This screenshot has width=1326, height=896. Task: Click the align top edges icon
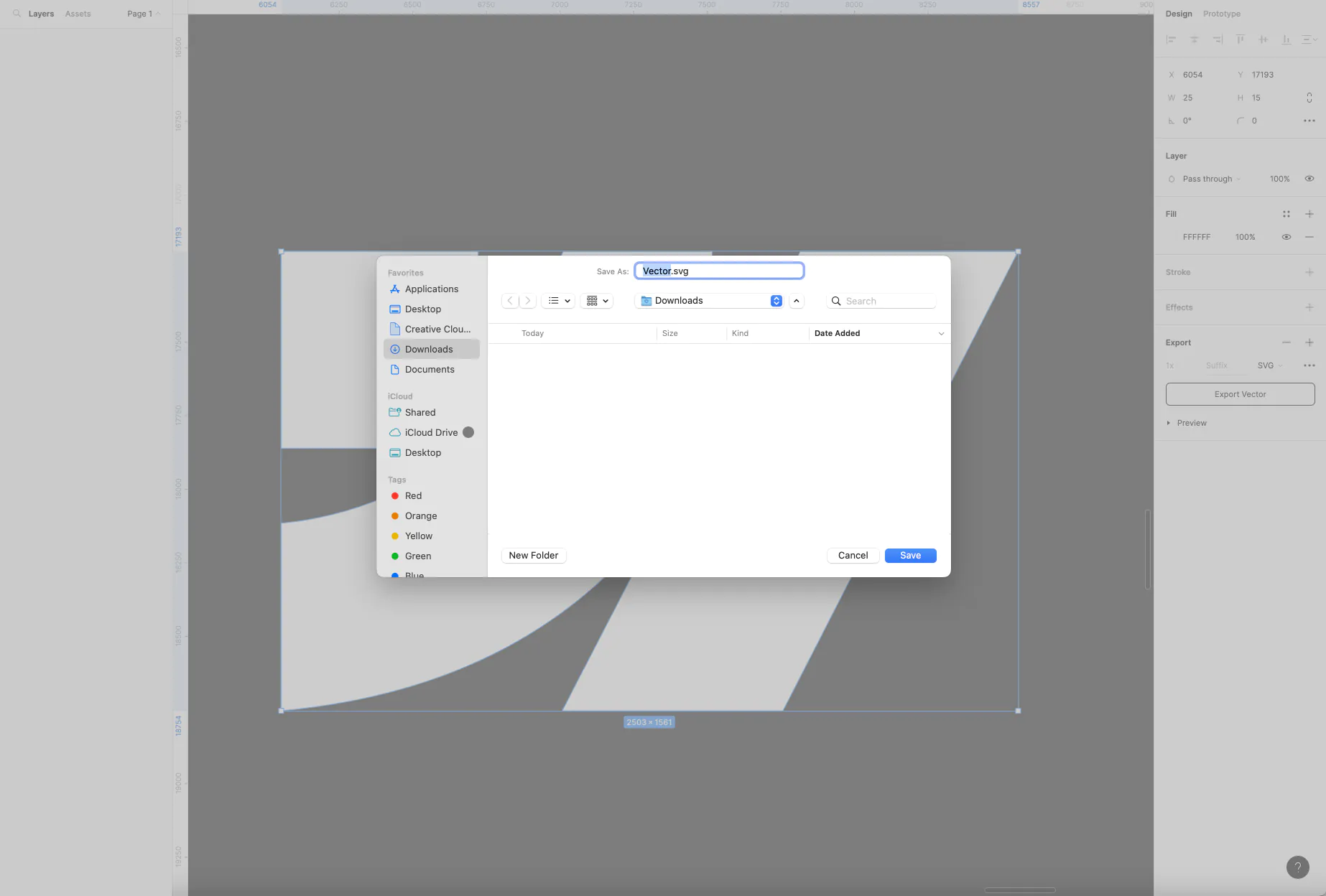pyautogui.click(x=1241, y=39)
